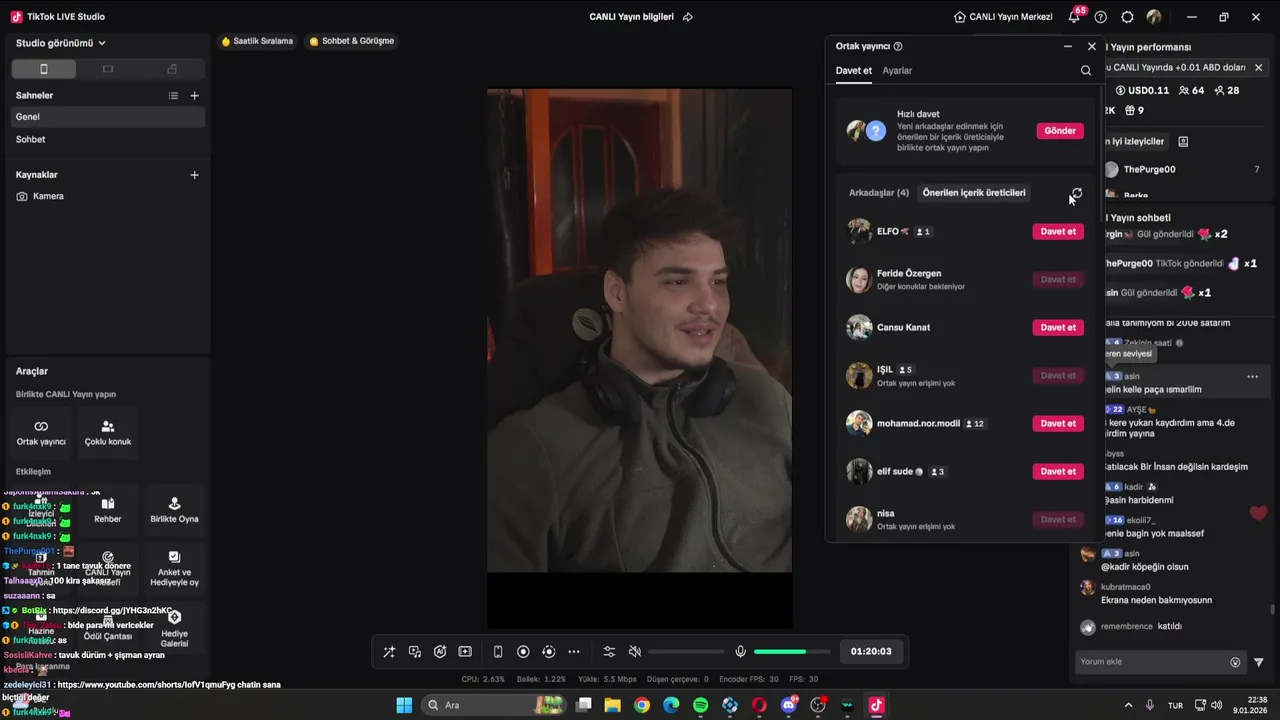Open Saatlik Sıralama pill
This screenshot has height=720, width=1280.
pos(257,41)
